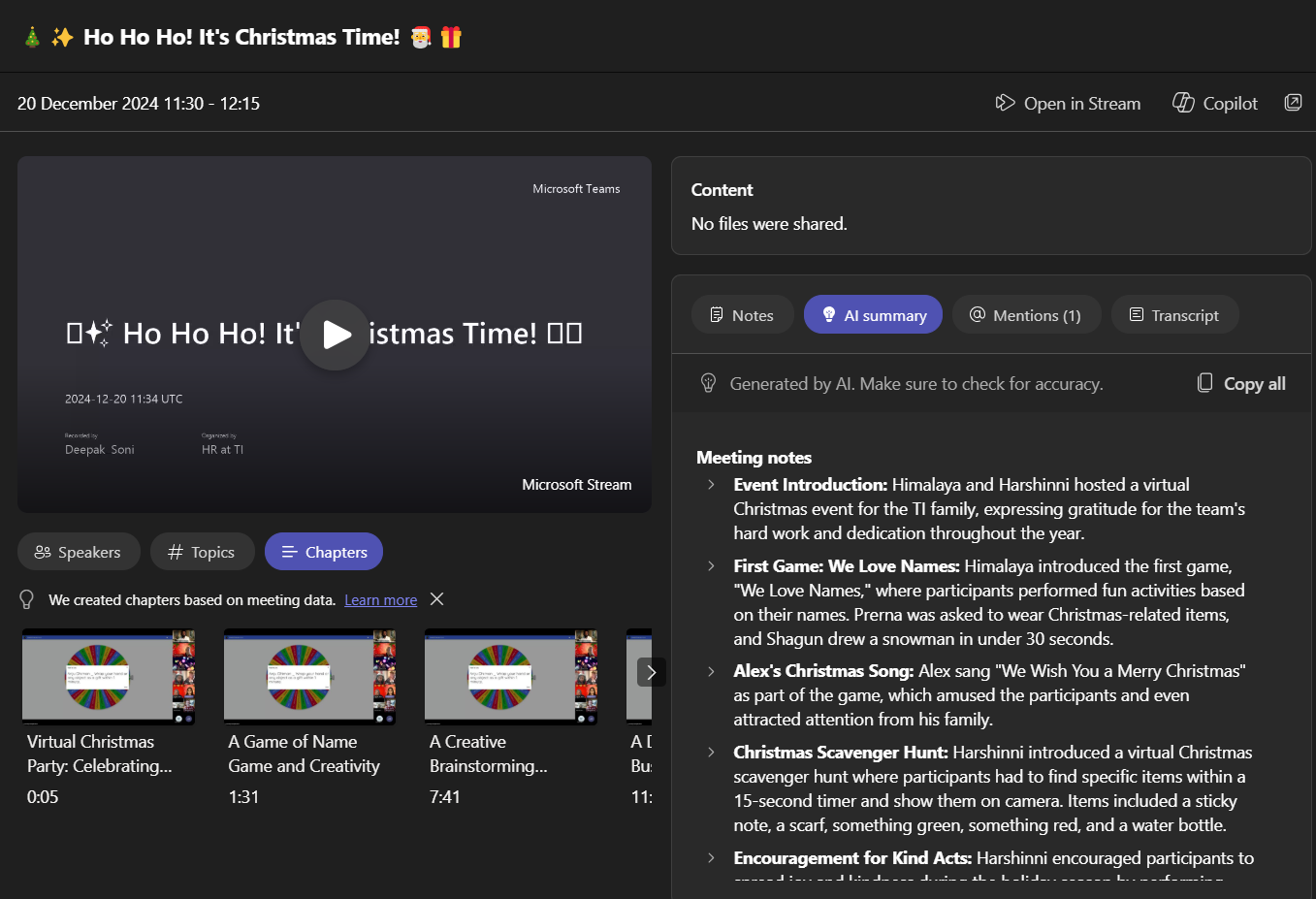Expand First Game: We Love Names note
The height and width of the screenshot is (899, 1316).
pyautogui.click(x=711, y=565)
